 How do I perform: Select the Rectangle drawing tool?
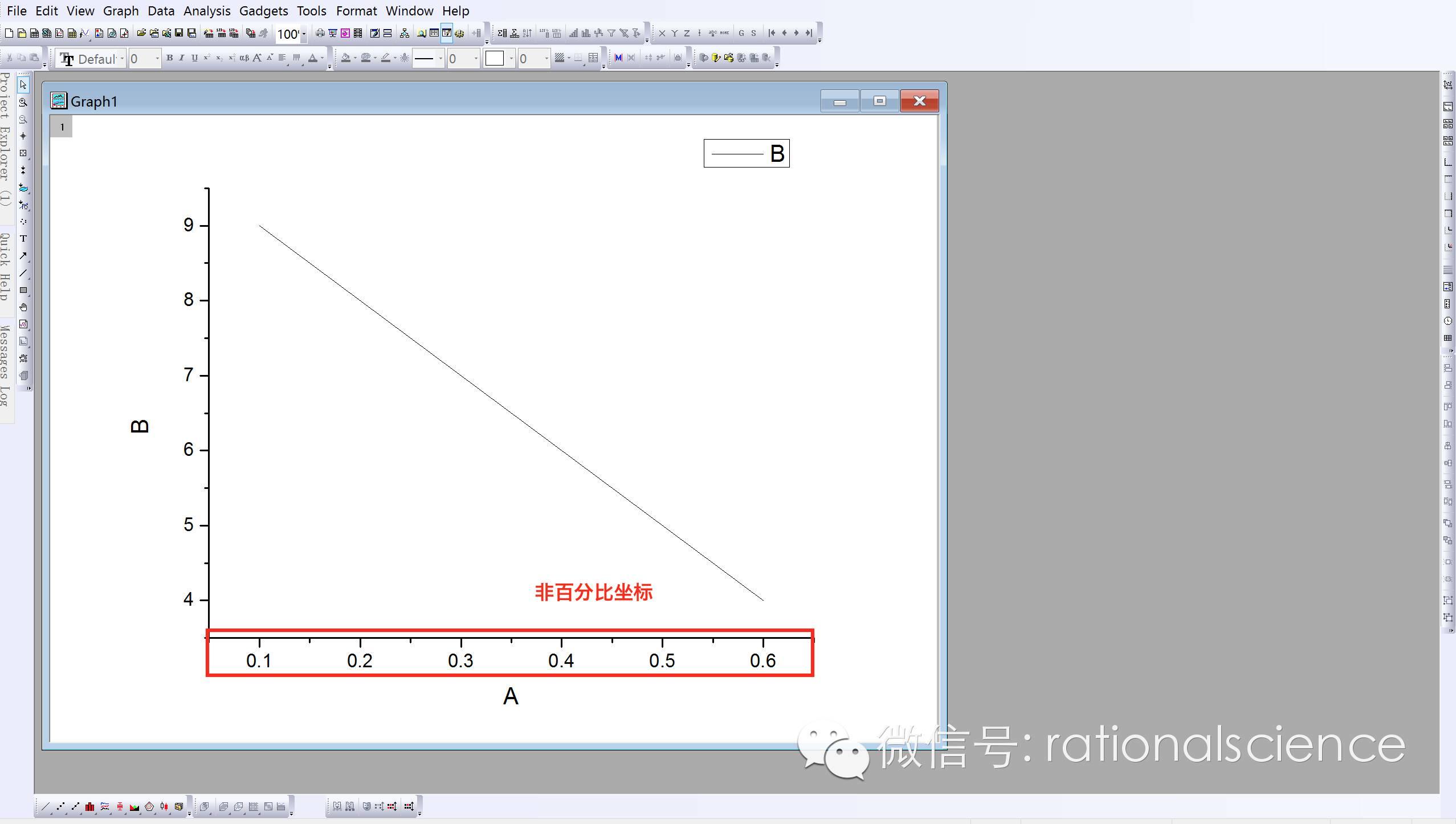tap(23, 290)
